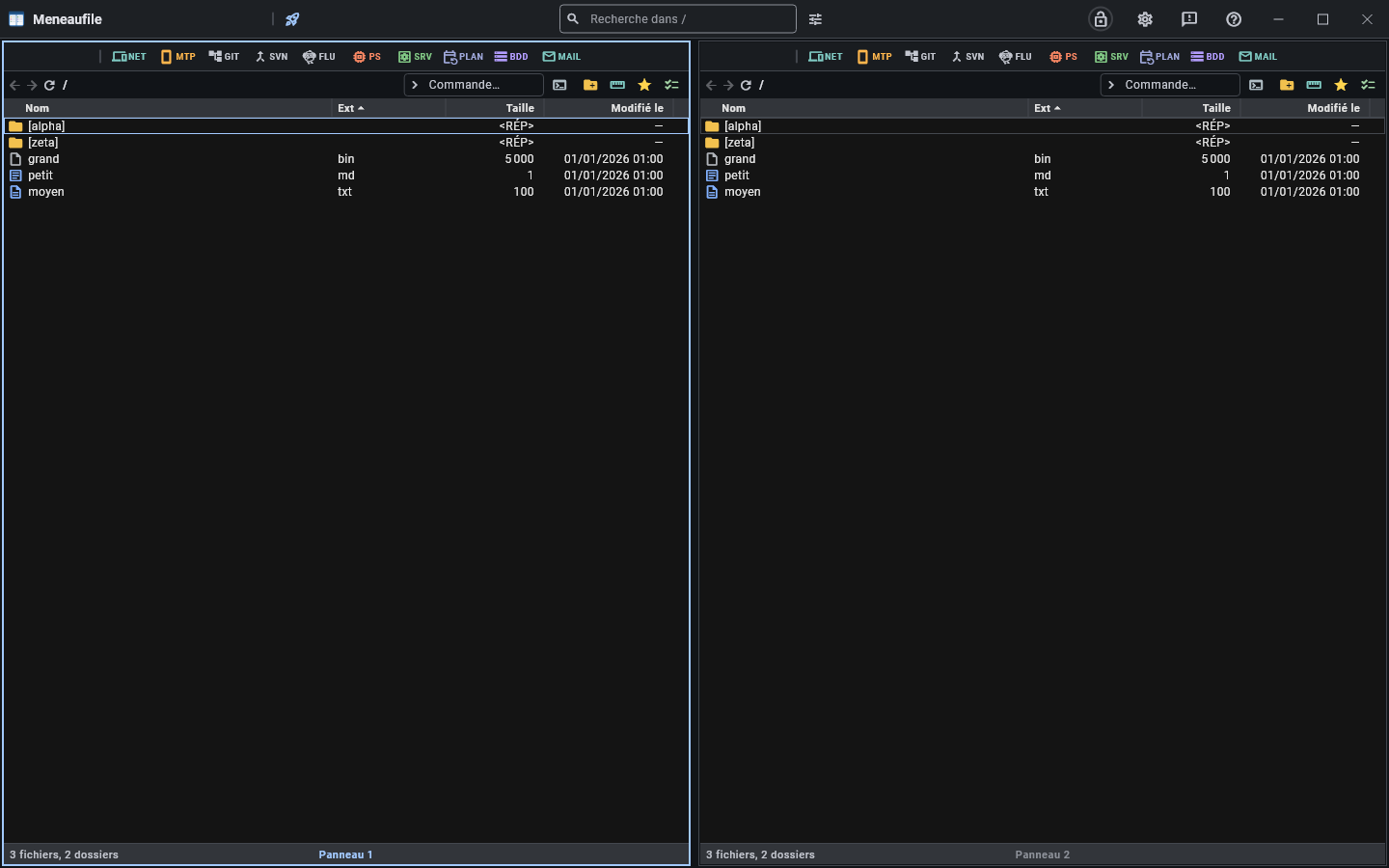The width and height of the screenshot is (1389, 868).
Task: Select the [zeta] folder in Panneau 1
Action: coord(347,143)
